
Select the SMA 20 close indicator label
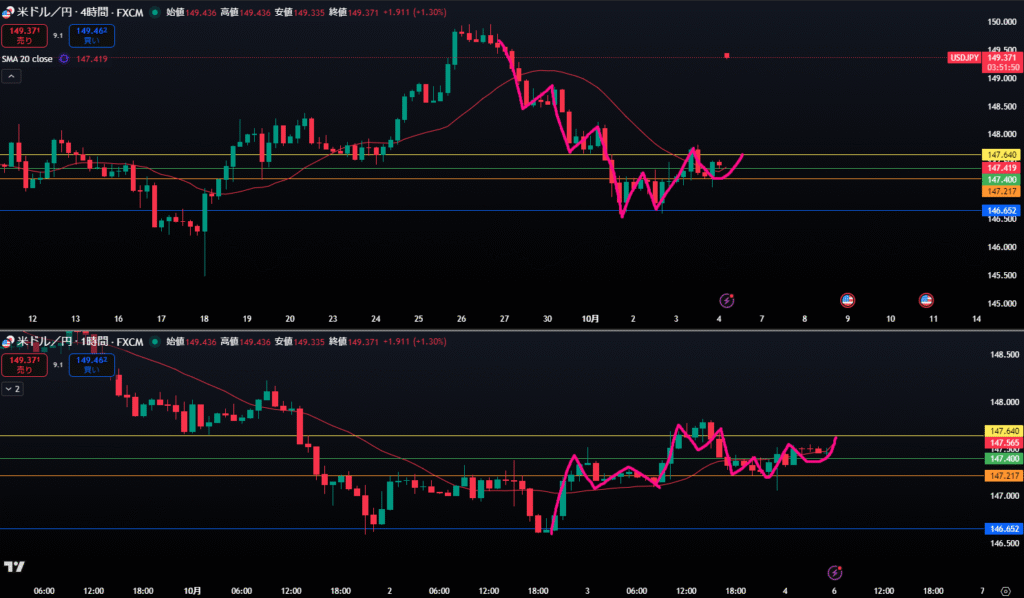28,59
